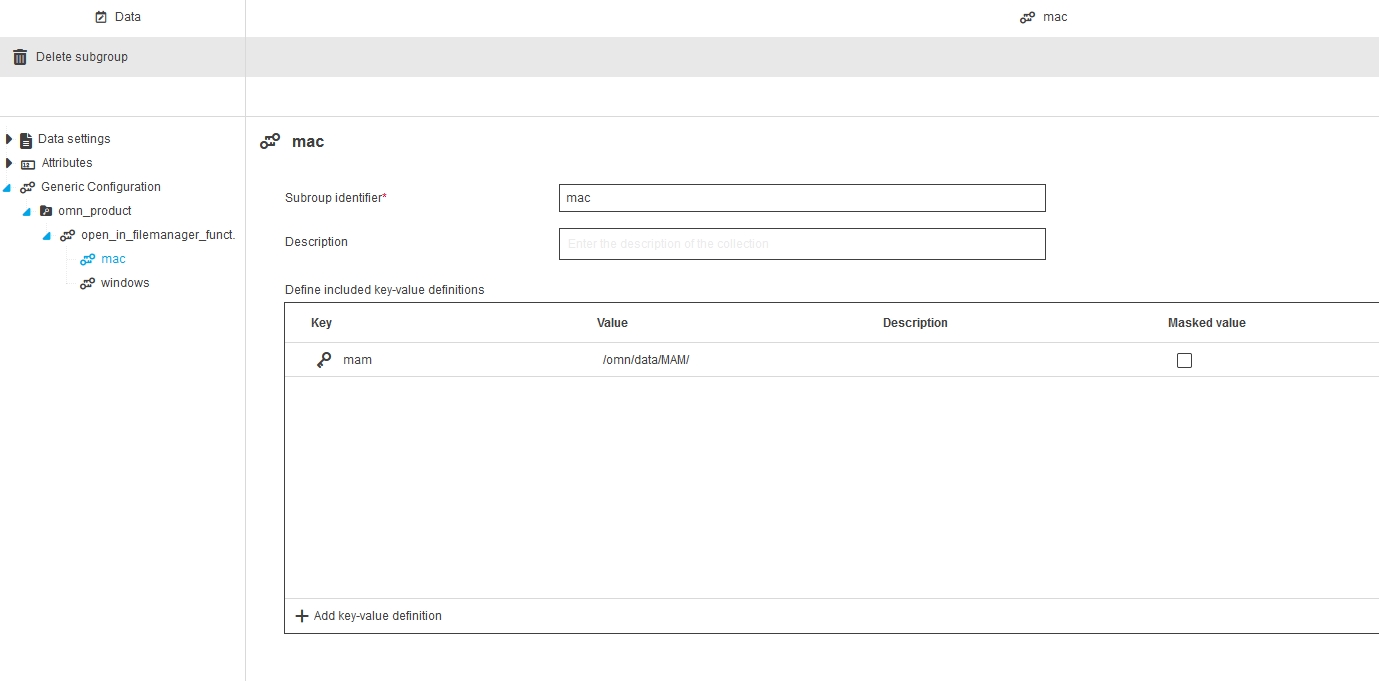Click the omn_product folder icon
Screen dimensions: 1379x681
click(45, 211)
